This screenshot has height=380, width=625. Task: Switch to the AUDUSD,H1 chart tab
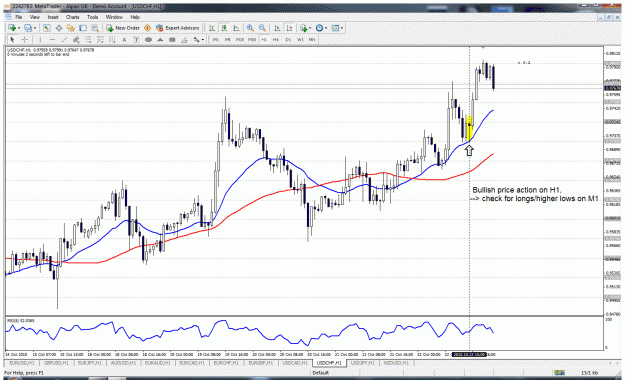[x=123, y=363]
